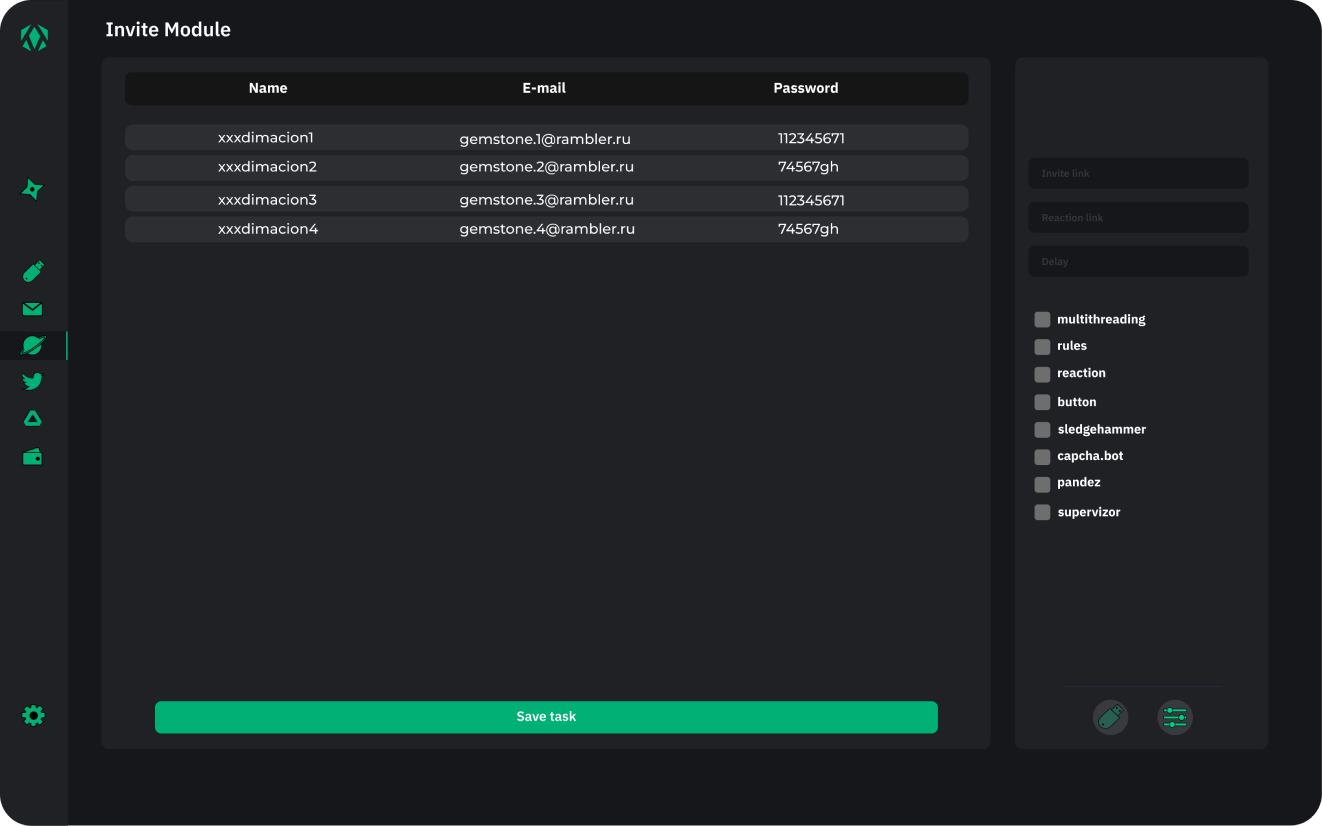Click the sliders adjustment icon button
The image size is (1322, 826).
point(1175,717)
